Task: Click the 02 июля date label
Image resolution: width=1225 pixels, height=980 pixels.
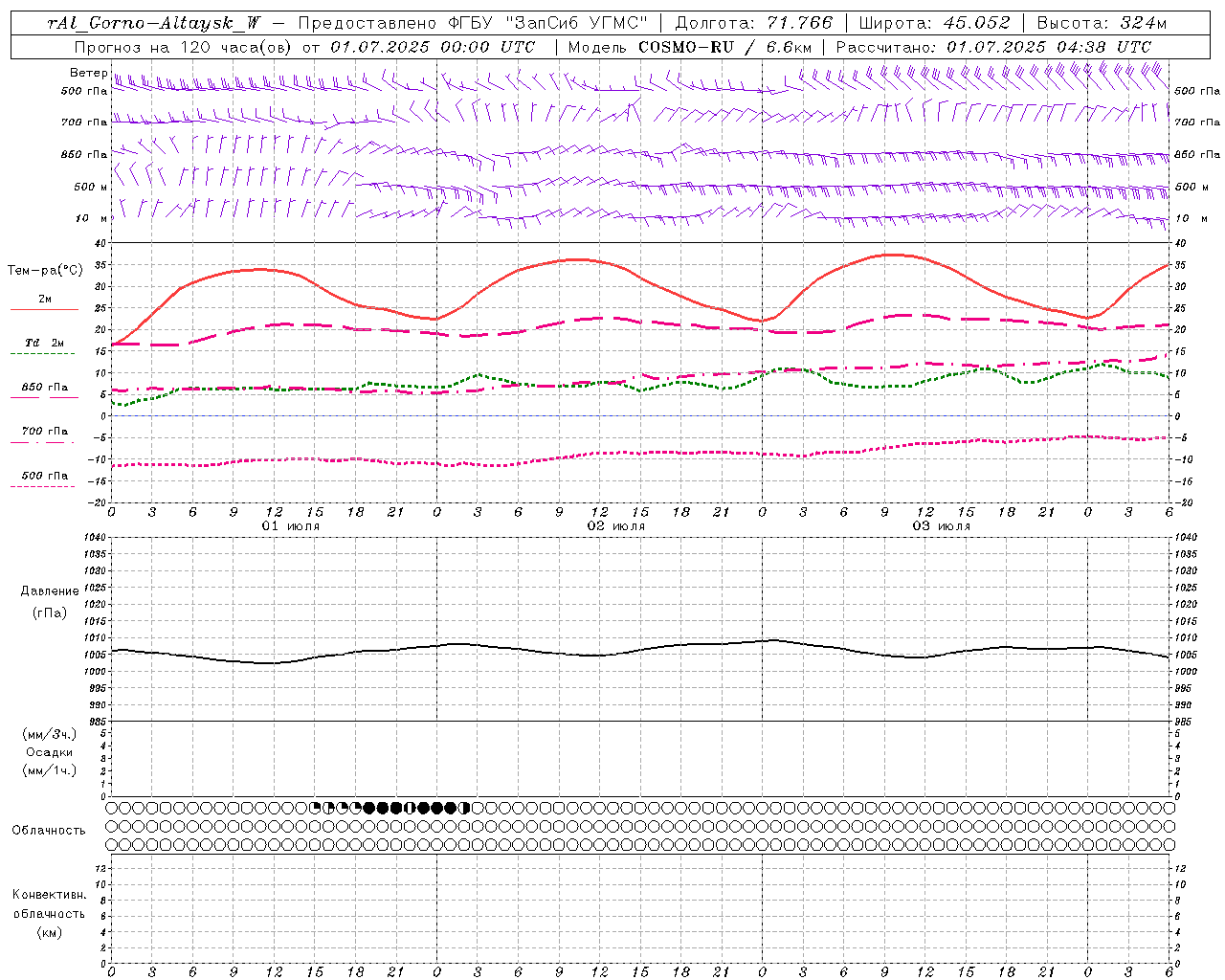Action: [x=616, y=526]
